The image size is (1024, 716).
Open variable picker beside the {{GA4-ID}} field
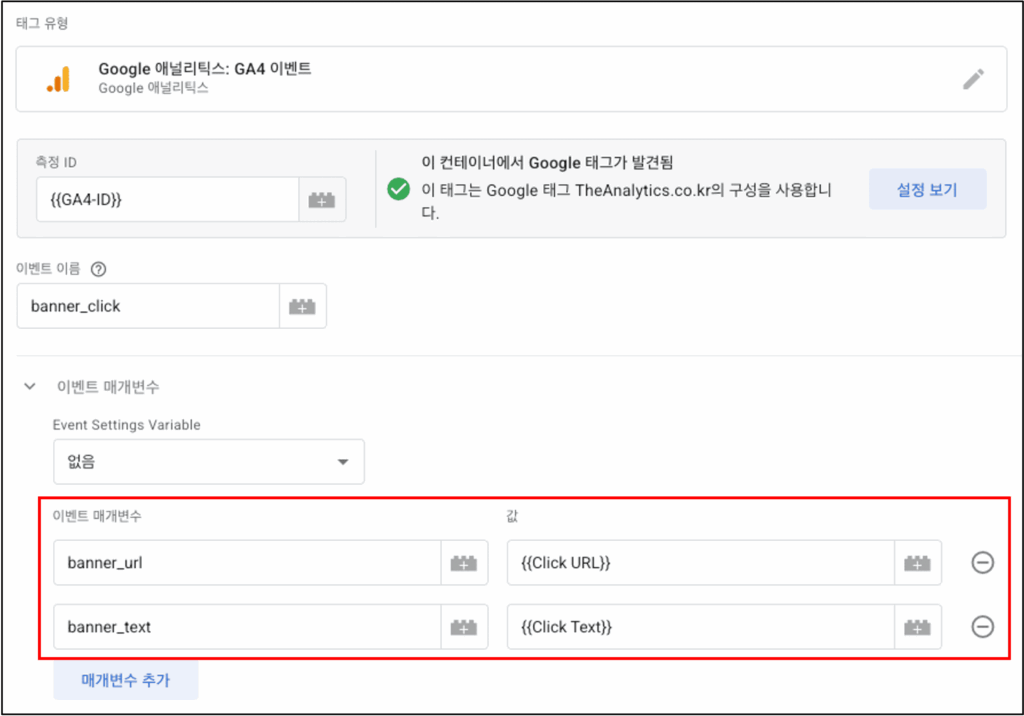322,199
